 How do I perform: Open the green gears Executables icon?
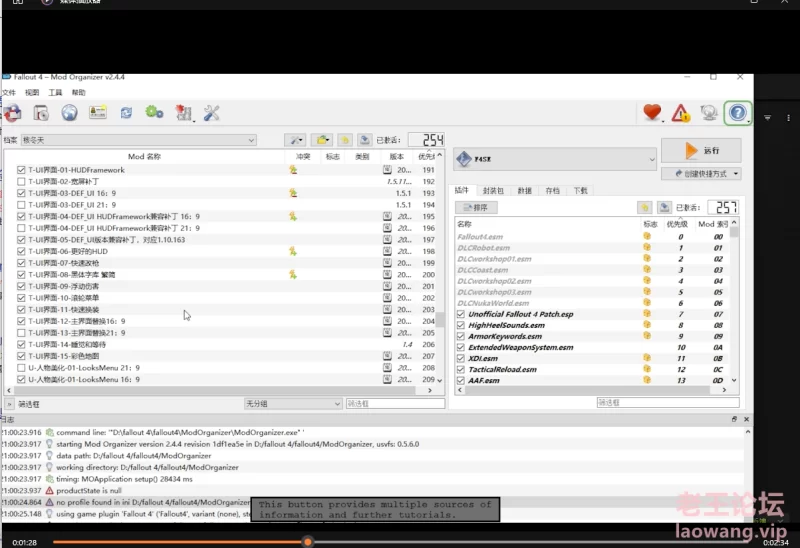click(154, 112)
